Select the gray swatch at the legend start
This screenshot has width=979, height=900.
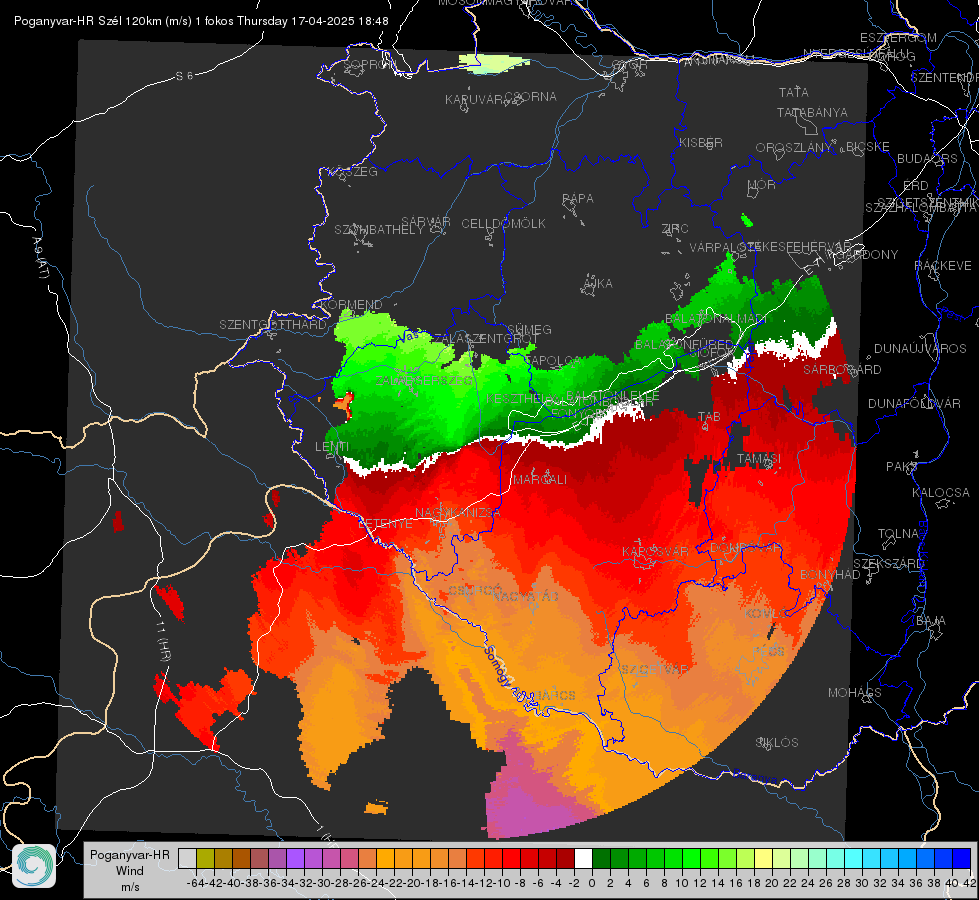(187, 859)
